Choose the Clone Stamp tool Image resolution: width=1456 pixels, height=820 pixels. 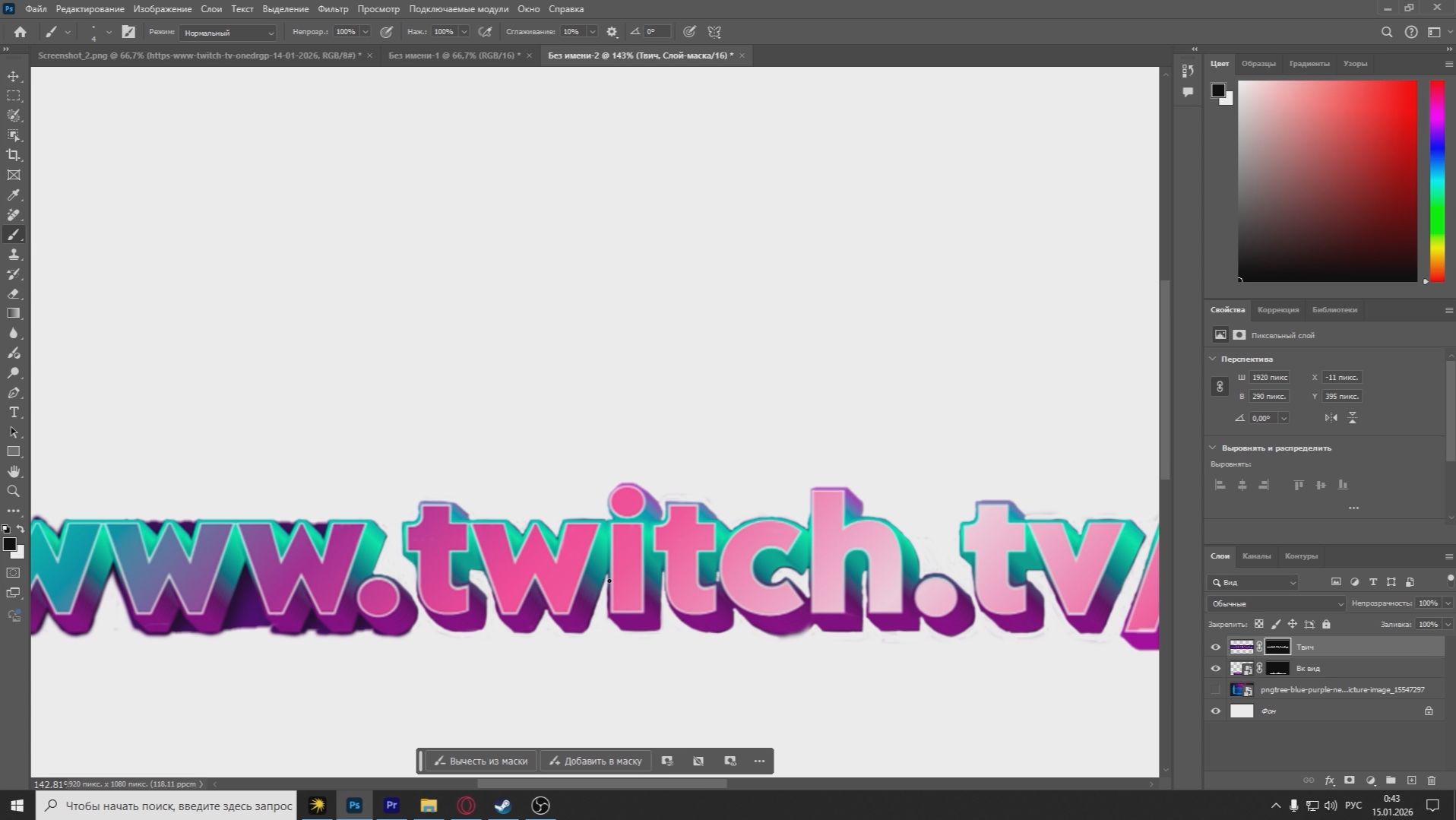(x=14, y=254)
